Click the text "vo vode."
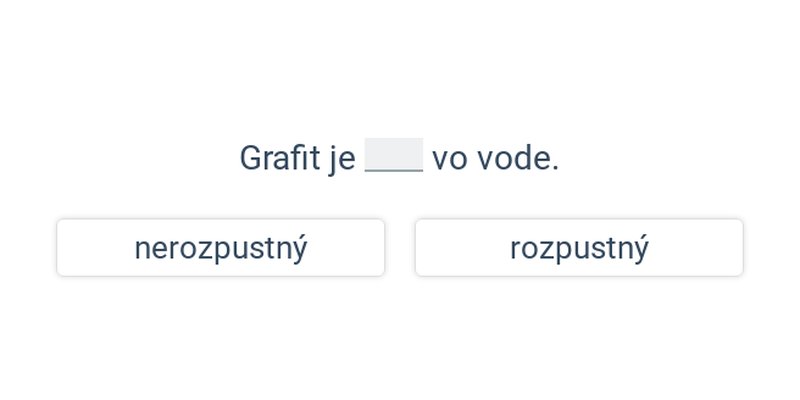Viewport: 800px width, 400px height. point(495,158)
